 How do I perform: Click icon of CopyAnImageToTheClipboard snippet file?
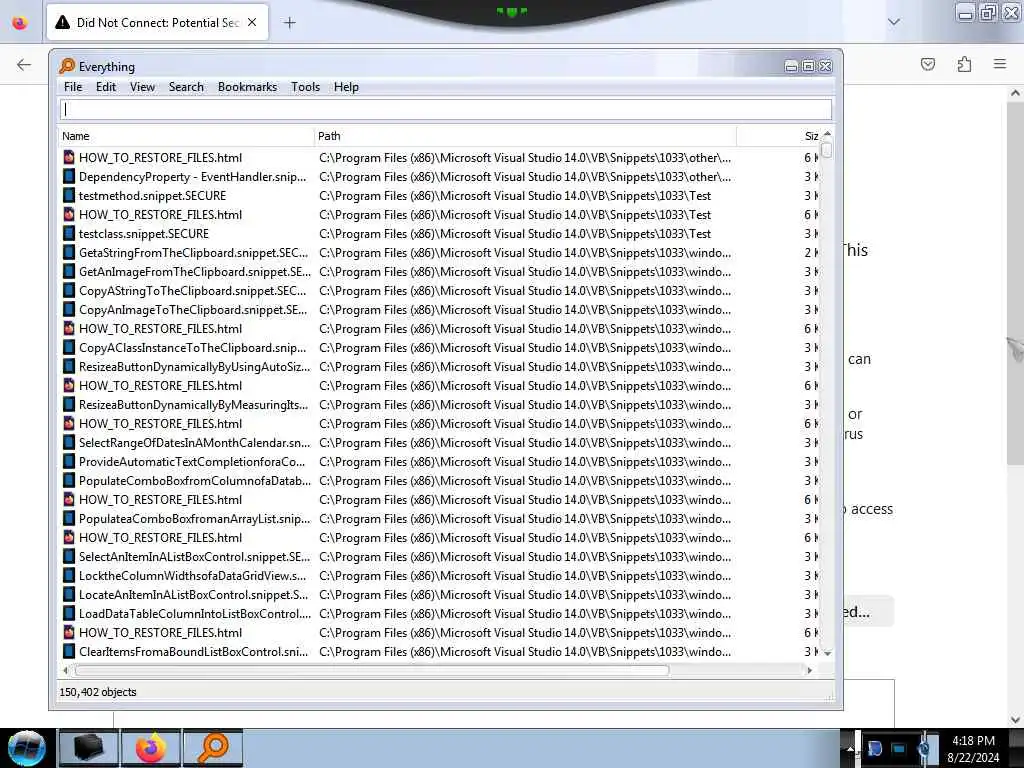pos(69,309)
